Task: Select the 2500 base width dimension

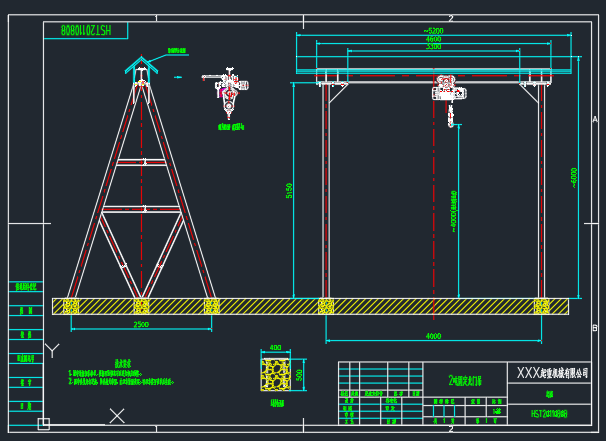Action: pos(141,325)
